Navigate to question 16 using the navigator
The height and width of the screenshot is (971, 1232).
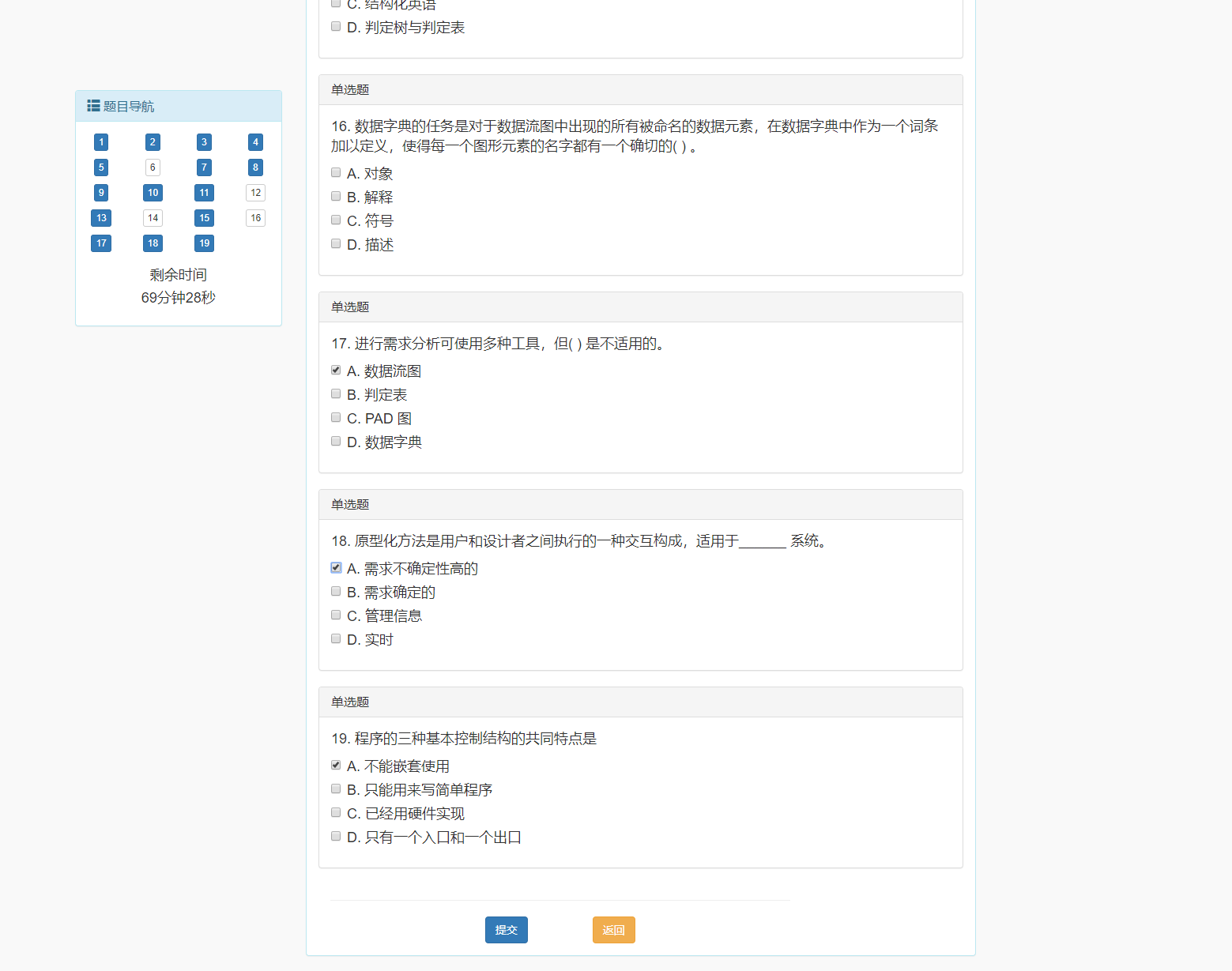[x=254, y=217]
